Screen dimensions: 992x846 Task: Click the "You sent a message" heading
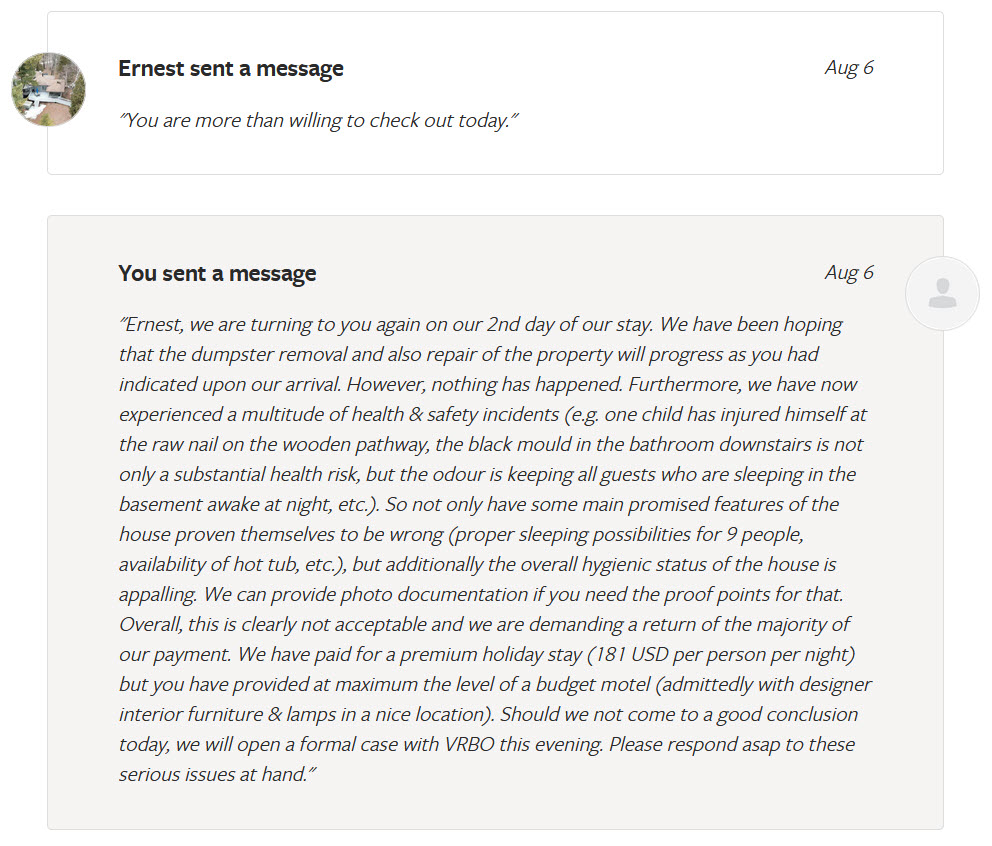(217, 273)
